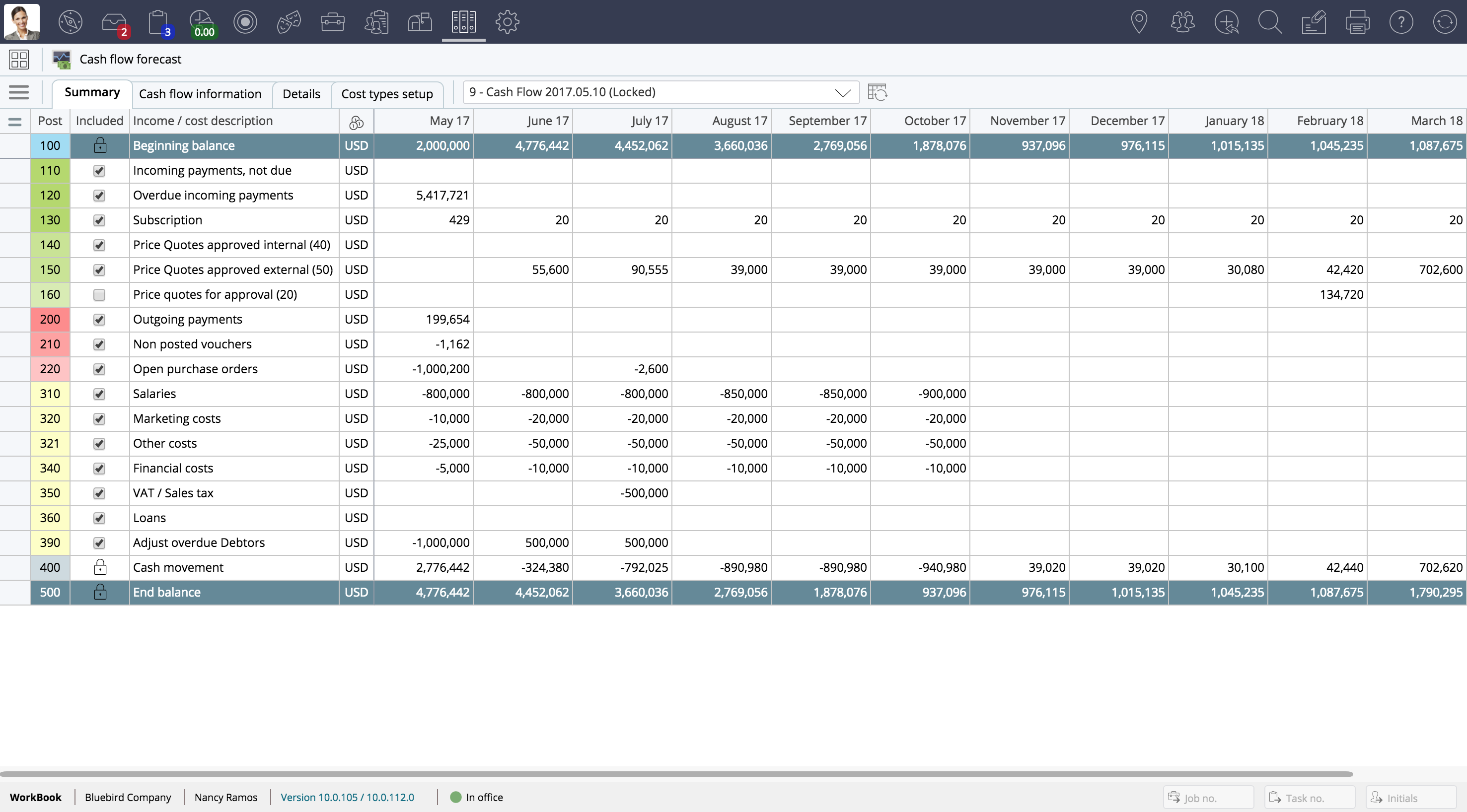Enable Price quotes for approval (20) checkbox

click(x=100, y=295)
